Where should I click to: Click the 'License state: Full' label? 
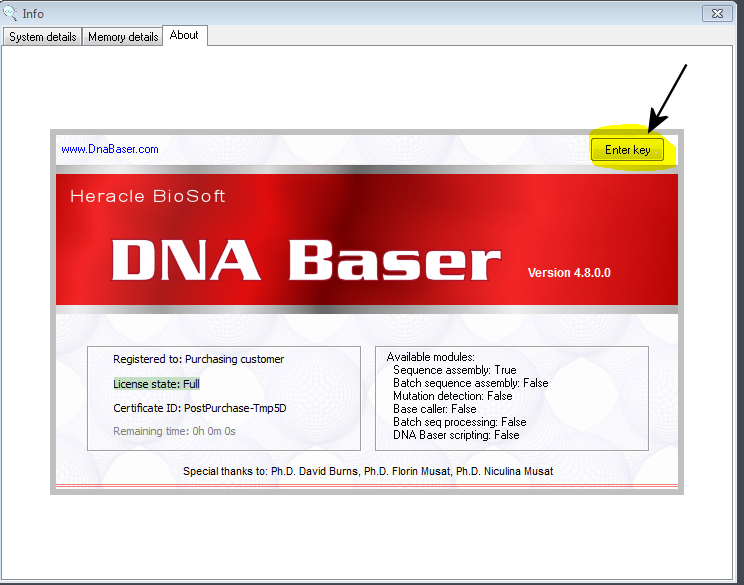156,384
